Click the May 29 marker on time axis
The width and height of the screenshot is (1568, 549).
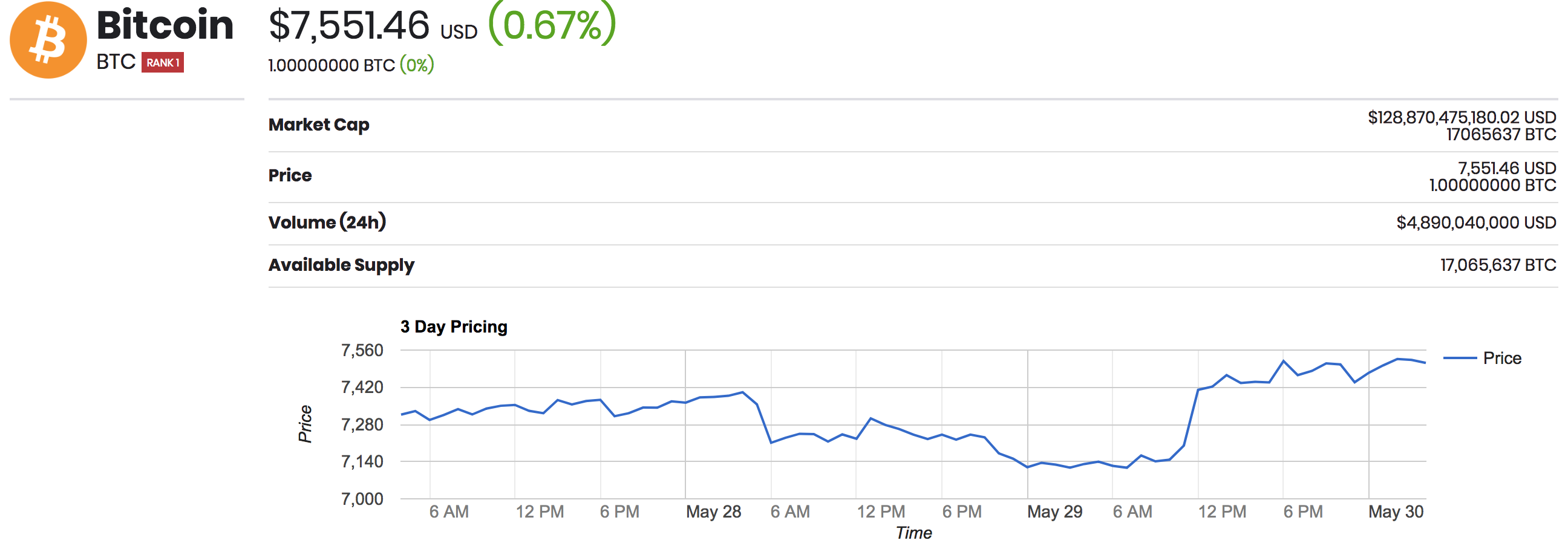coord(1055,512)
